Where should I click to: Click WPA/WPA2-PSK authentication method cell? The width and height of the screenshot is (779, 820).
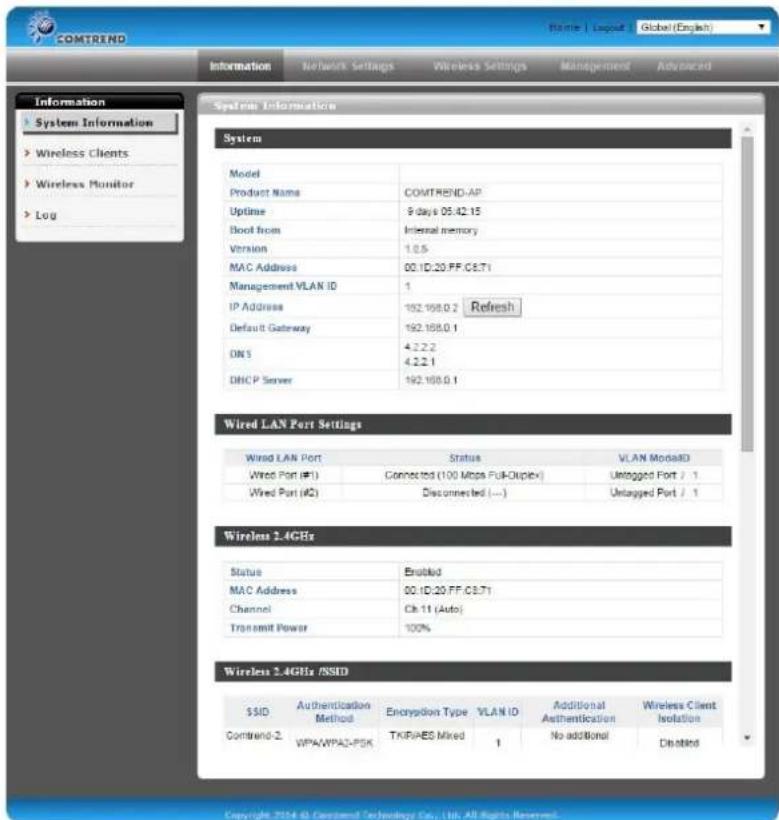(335, 743)
